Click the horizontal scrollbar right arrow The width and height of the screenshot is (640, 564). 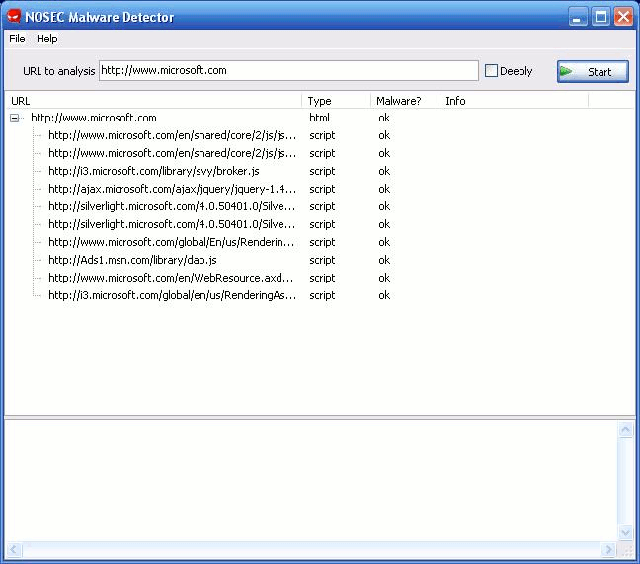(x=609, y=551)
